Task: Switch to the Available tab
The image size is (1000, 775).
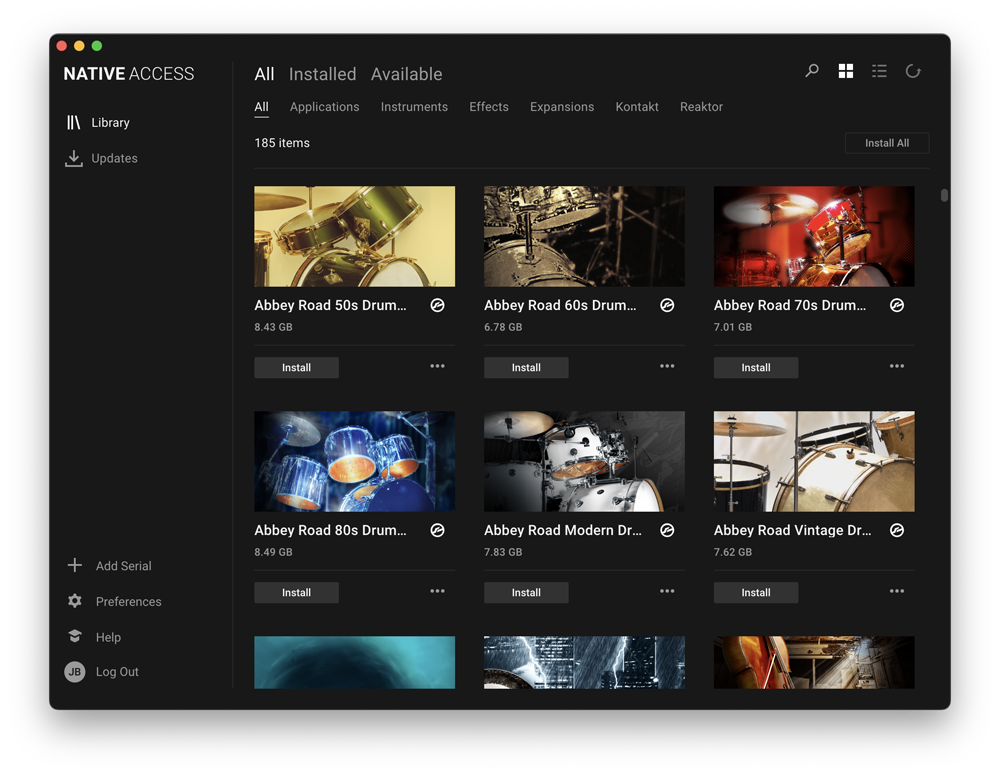Action: tap(406, 74)
